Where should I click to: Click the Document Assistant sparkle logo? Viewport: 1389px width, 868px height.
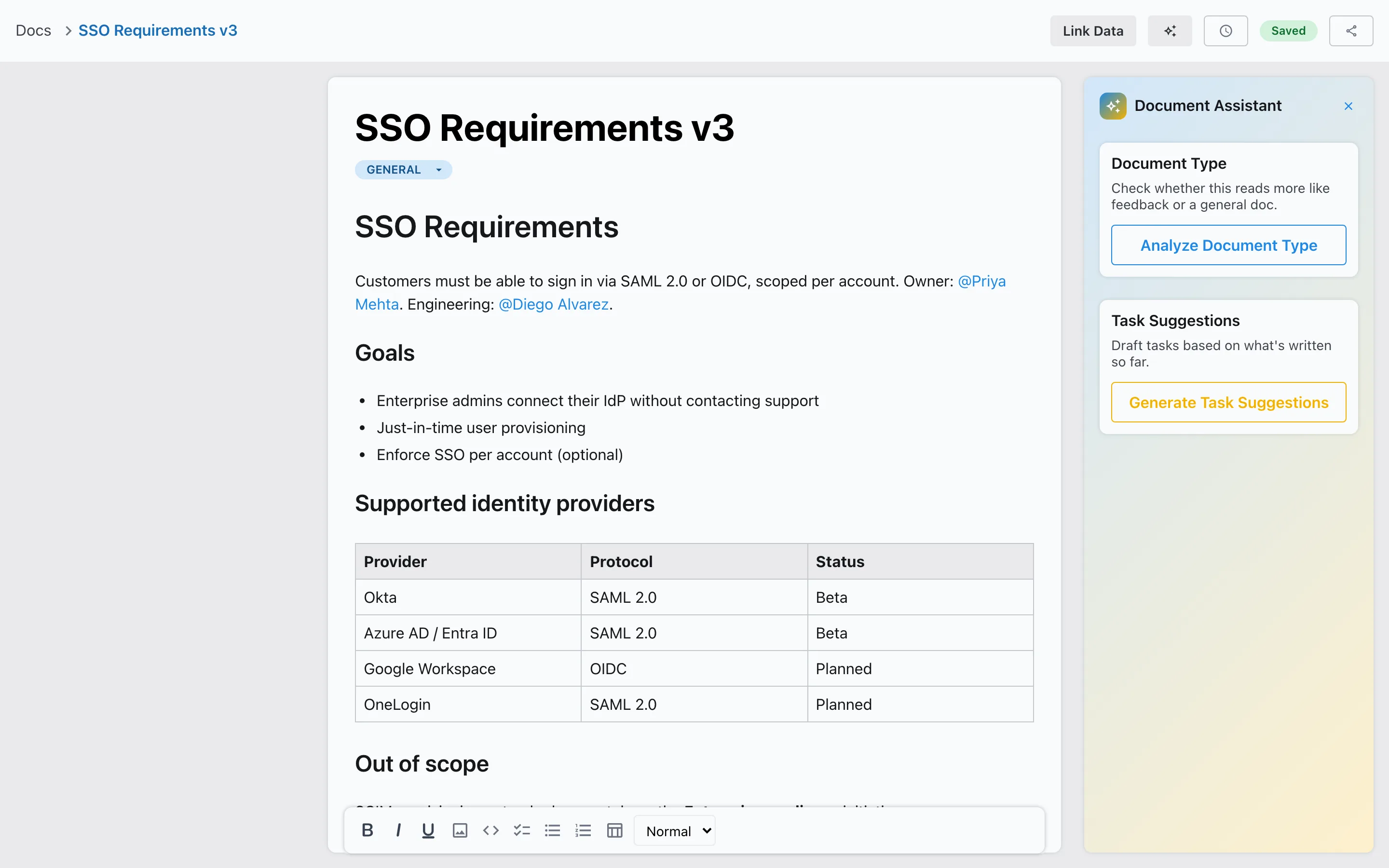(1113, 106)
